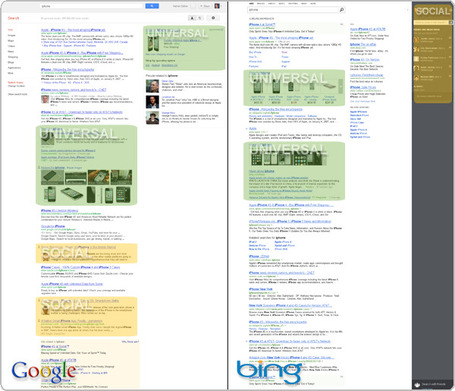Screen dimensions: 455x391
Task: Click the Bing sidebar post input field
Action: click(x=431, y=22)
